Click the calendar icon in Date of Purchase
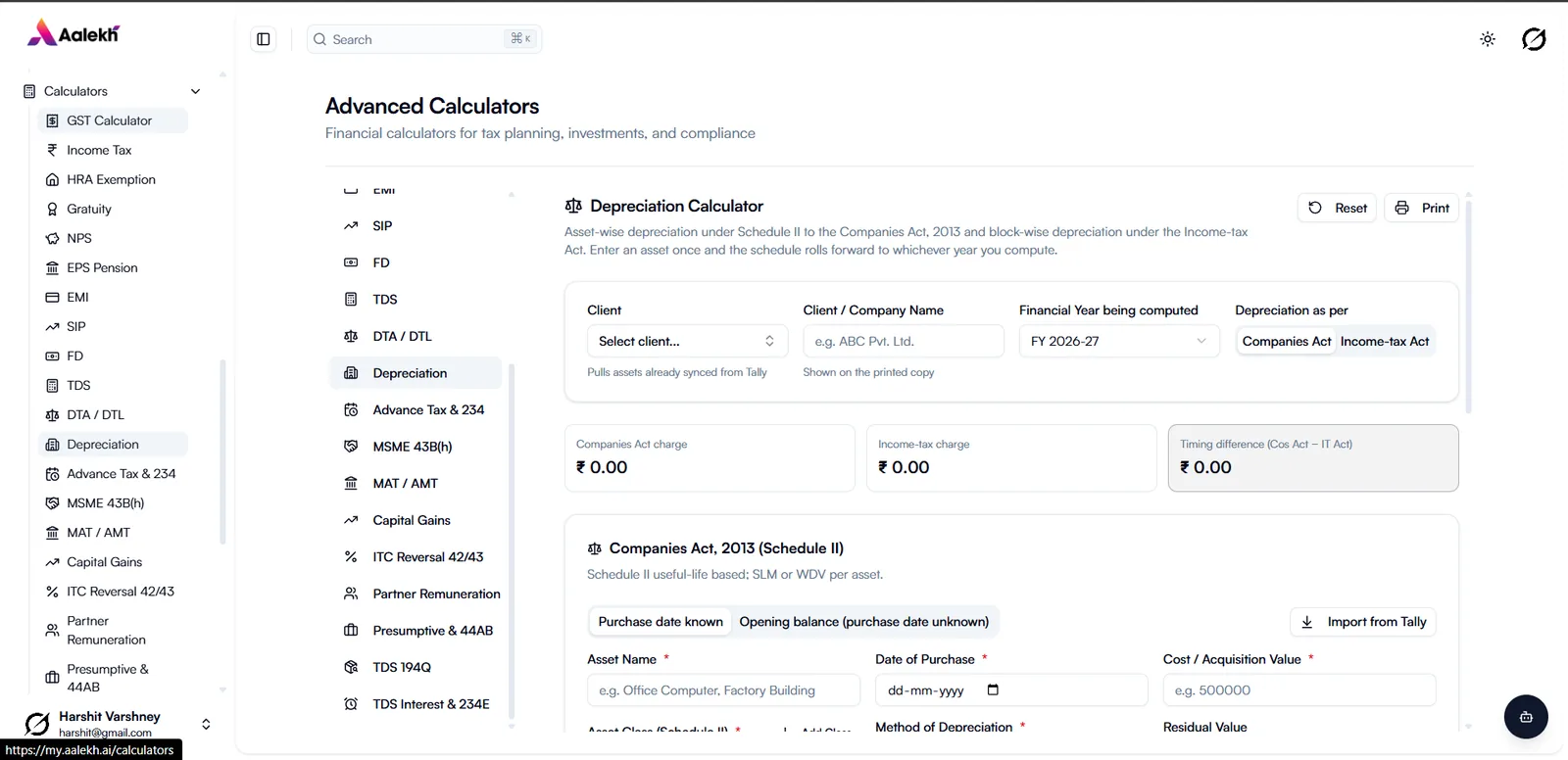 [993, 689]
